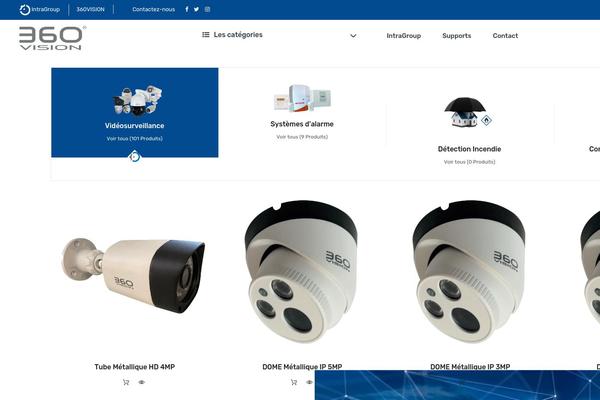Quick view Tube Métallique HD 4MP eye icon
This screenshot has height=400, width=600.
142,382
